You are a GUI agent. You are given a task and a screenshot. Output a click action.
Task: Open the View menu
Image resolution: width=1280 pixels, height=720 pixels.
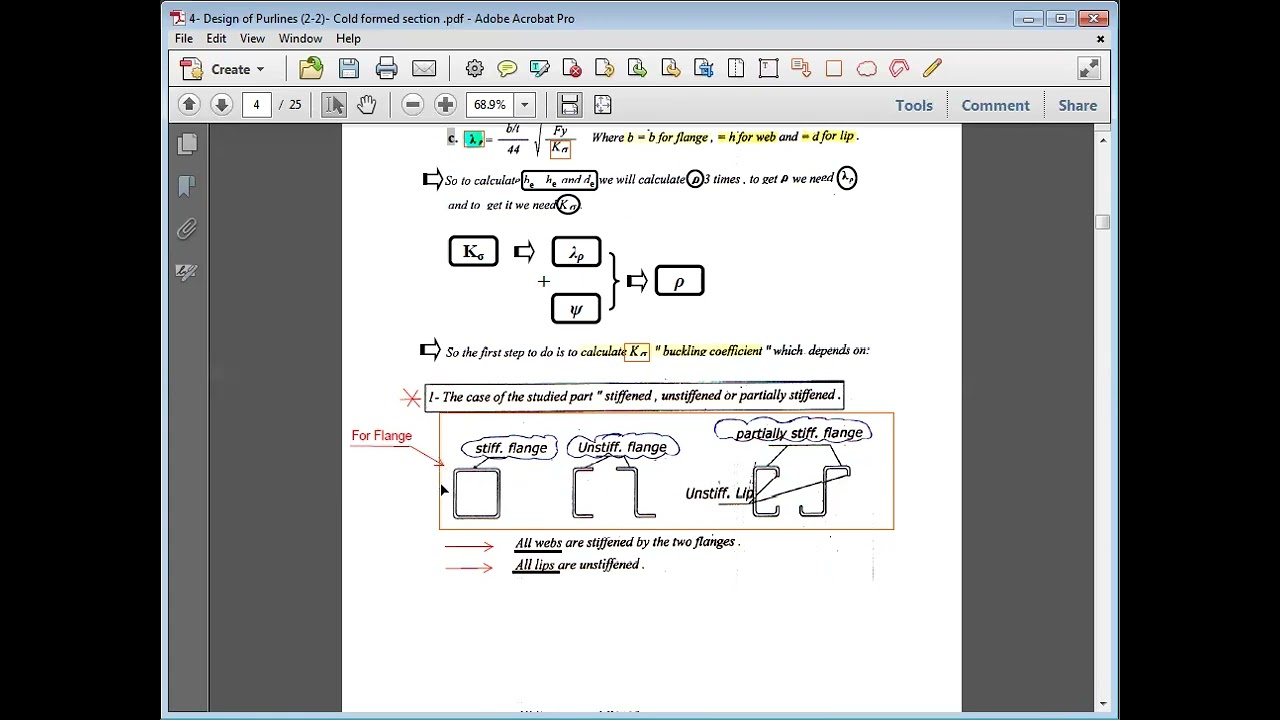pyautogui.click(x=252, y=38)
